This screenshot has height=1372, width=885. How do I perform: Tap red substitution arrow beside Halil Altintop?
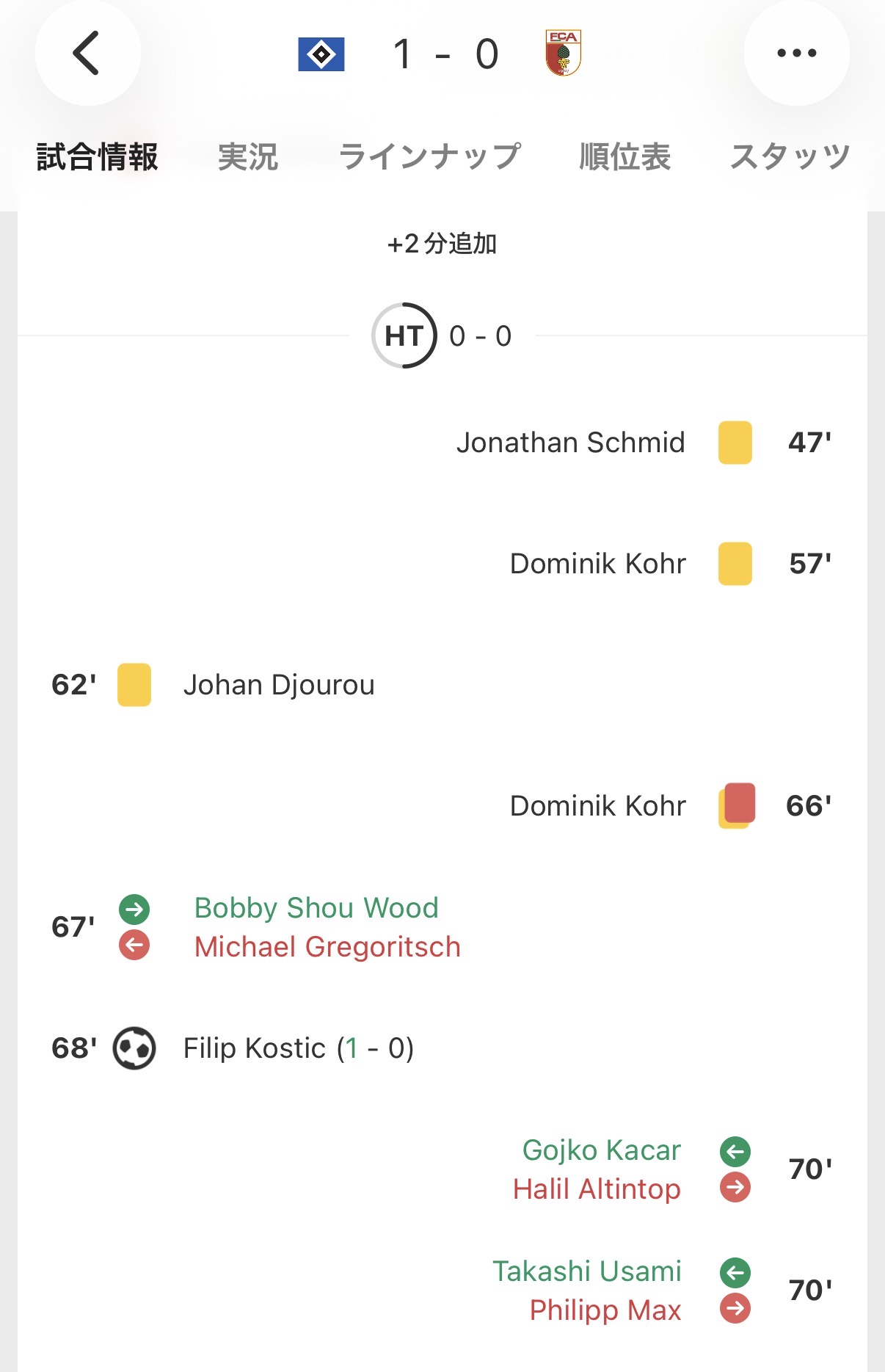735,1187
